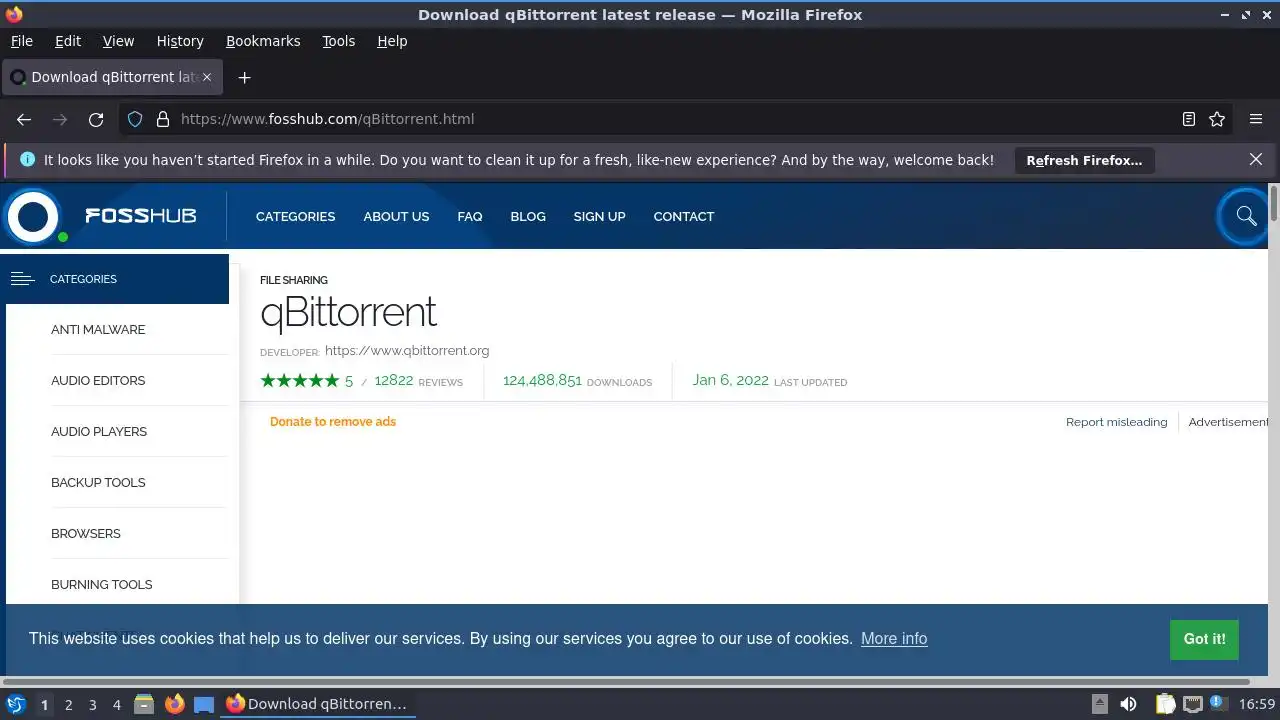1280x720 pixels.
Task: Open the CONTACT navigation link
Action: tap(684, 216)
